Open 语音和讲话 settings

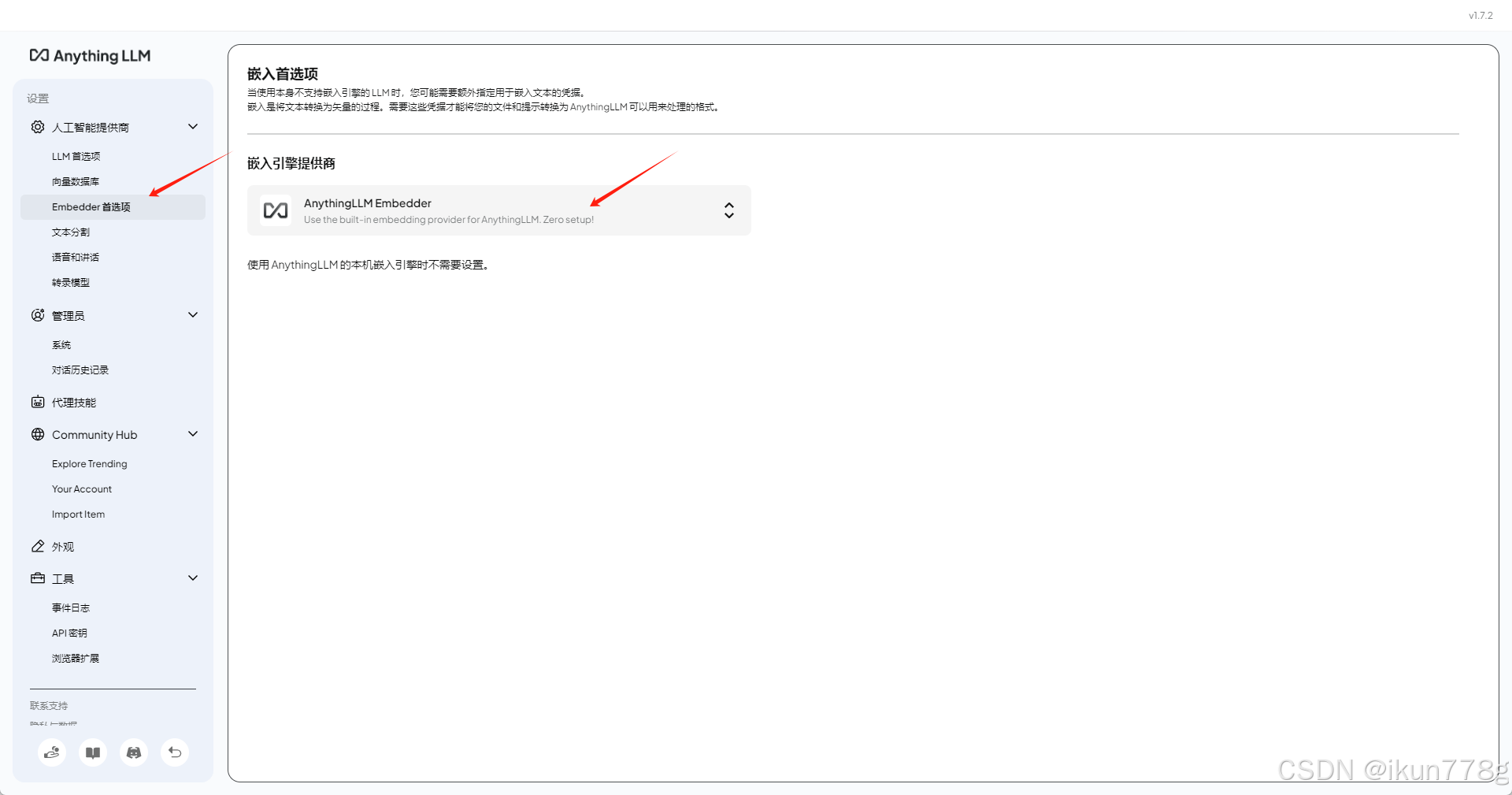coord(76,257)
